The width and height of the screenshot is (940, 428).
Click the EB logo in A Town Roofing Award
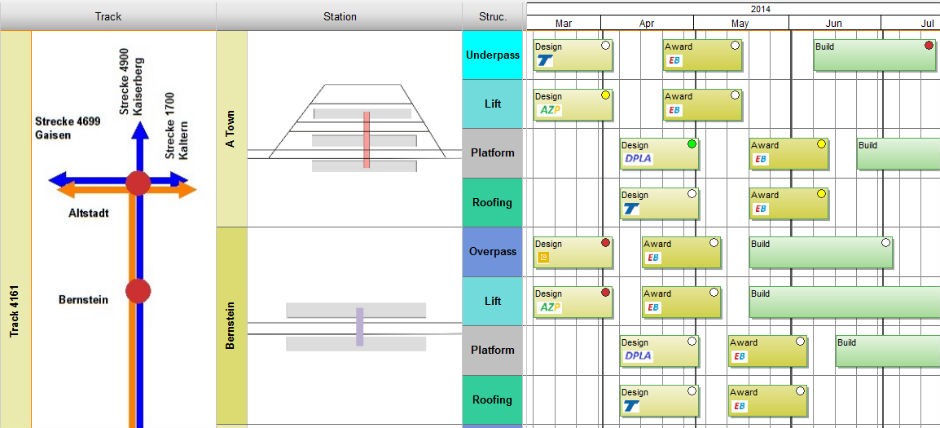(x=761, y=209)
